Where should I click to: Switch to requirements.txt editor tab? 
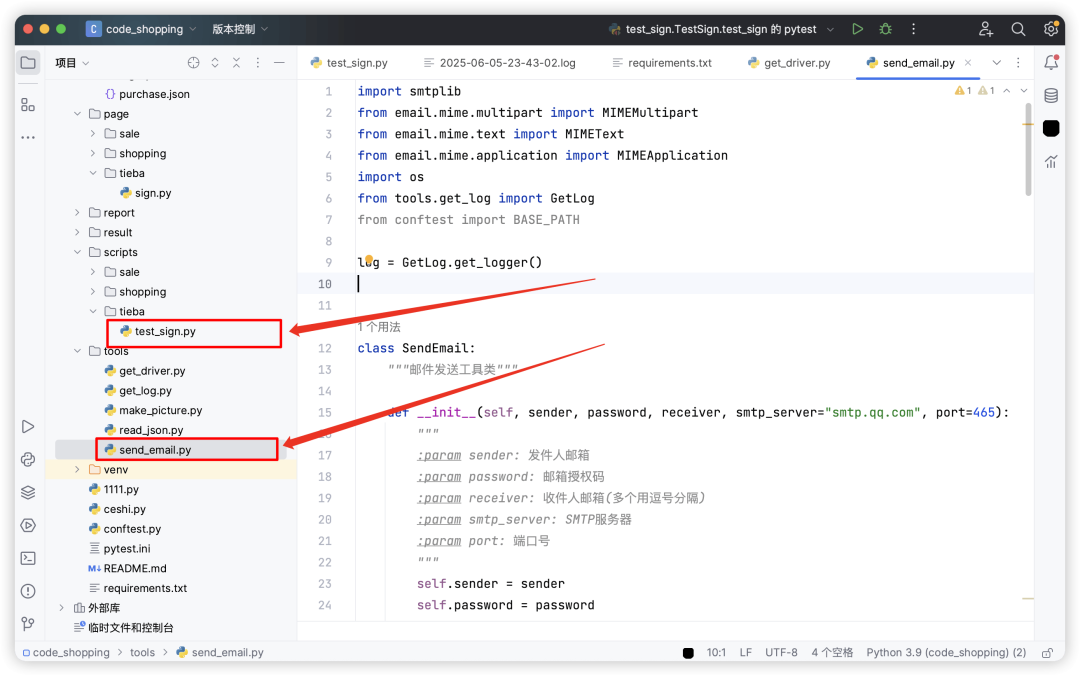click(662, 63)
